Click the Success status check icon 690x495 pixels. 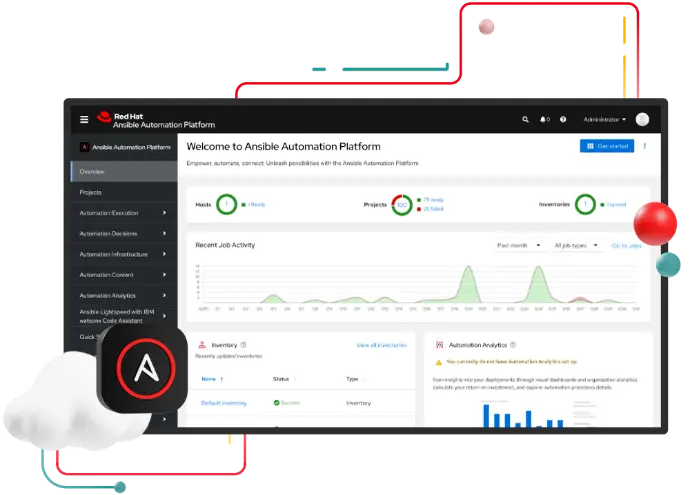(276, 403)
